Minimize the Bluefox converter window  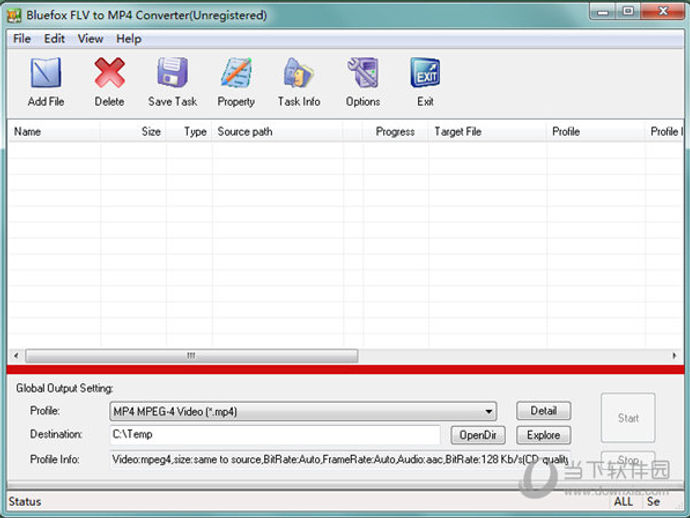click(x=603, y=11)
